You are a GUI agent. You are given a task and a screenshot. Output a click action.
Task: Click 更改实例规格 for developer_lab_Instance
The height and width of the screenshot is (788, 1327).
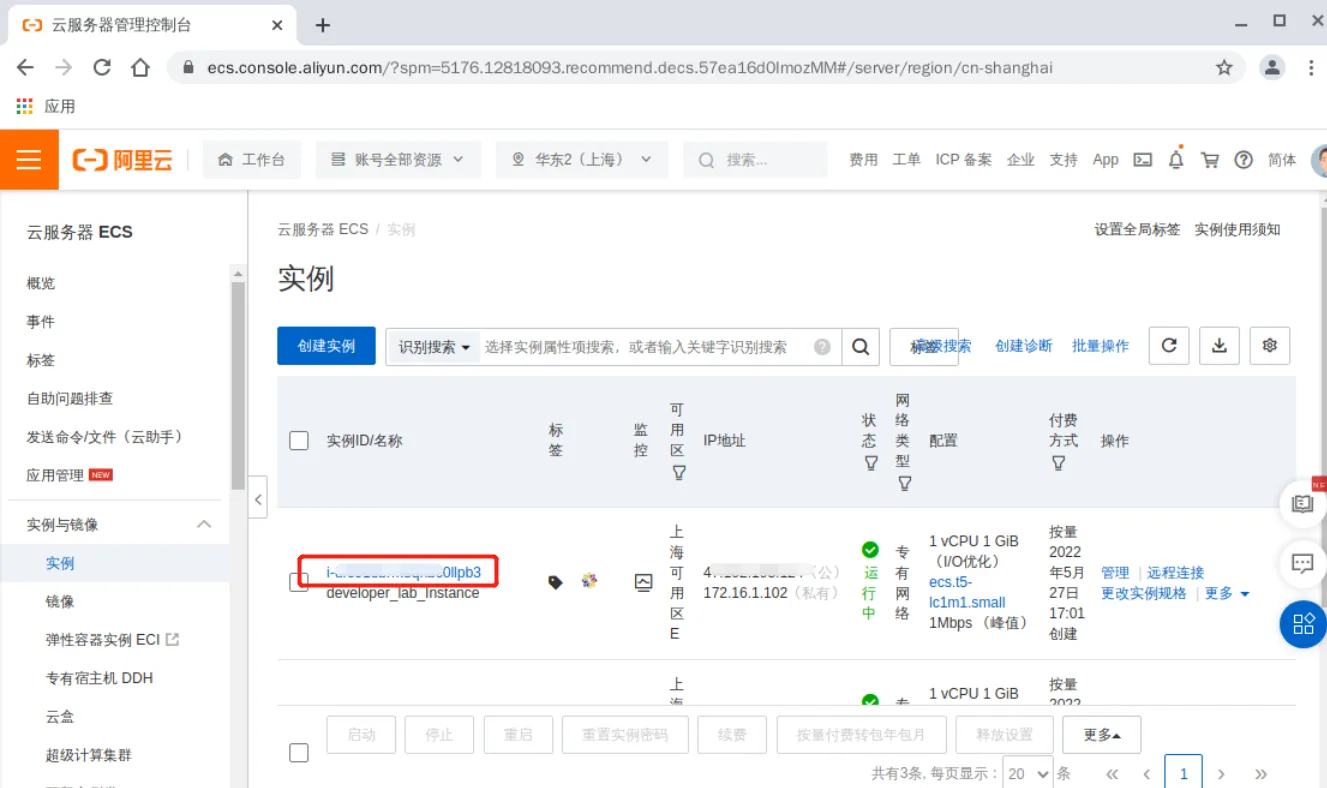tap(1144, 594)
